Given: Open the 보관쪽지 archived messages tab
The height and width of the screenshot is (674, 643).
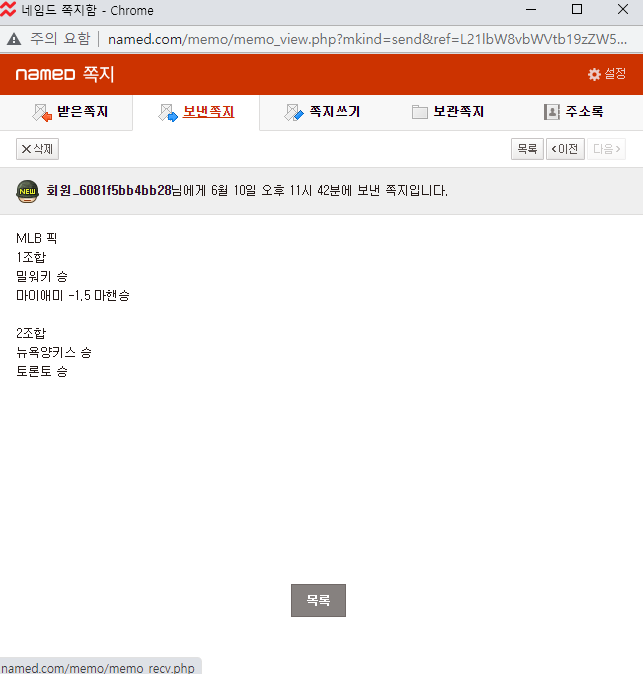Looking at the screenshot, I should pos(448,112).
